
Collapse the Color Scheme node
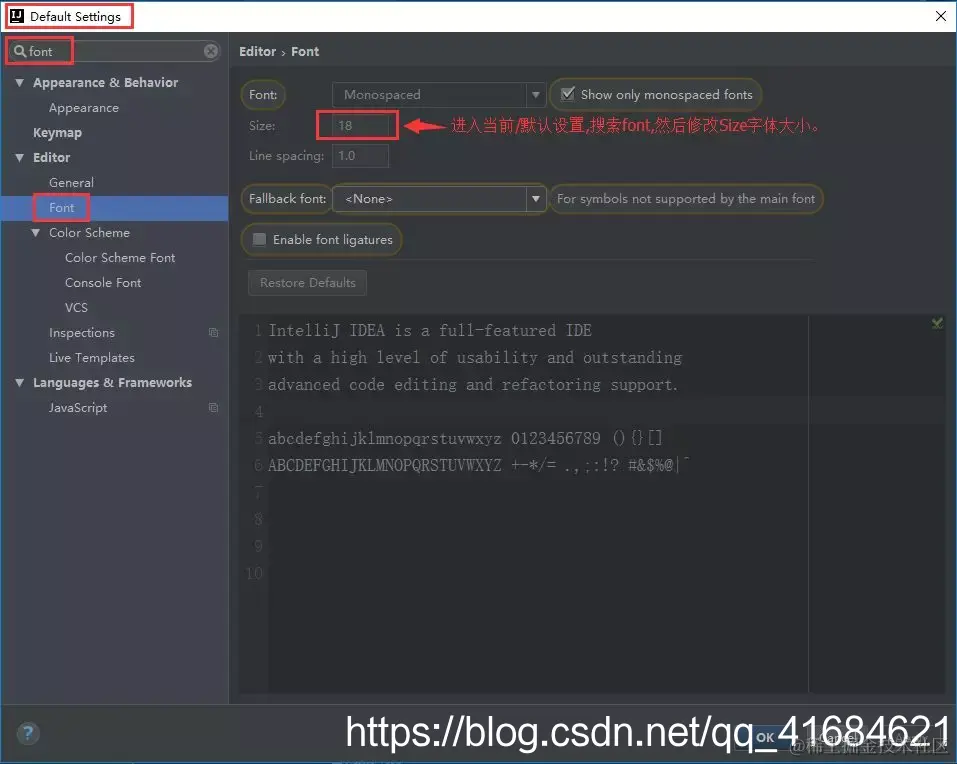click(35, 232)
